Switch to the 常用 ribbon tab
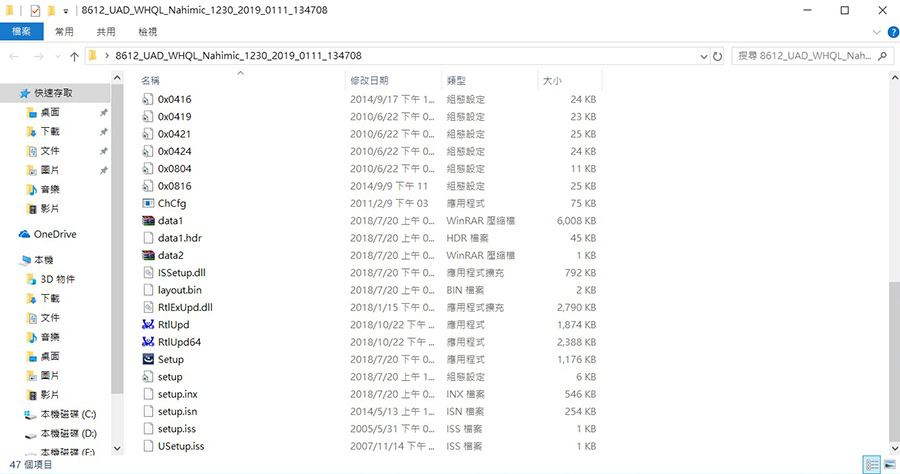This screenshot has height=474, width=900. coord(64,32)
